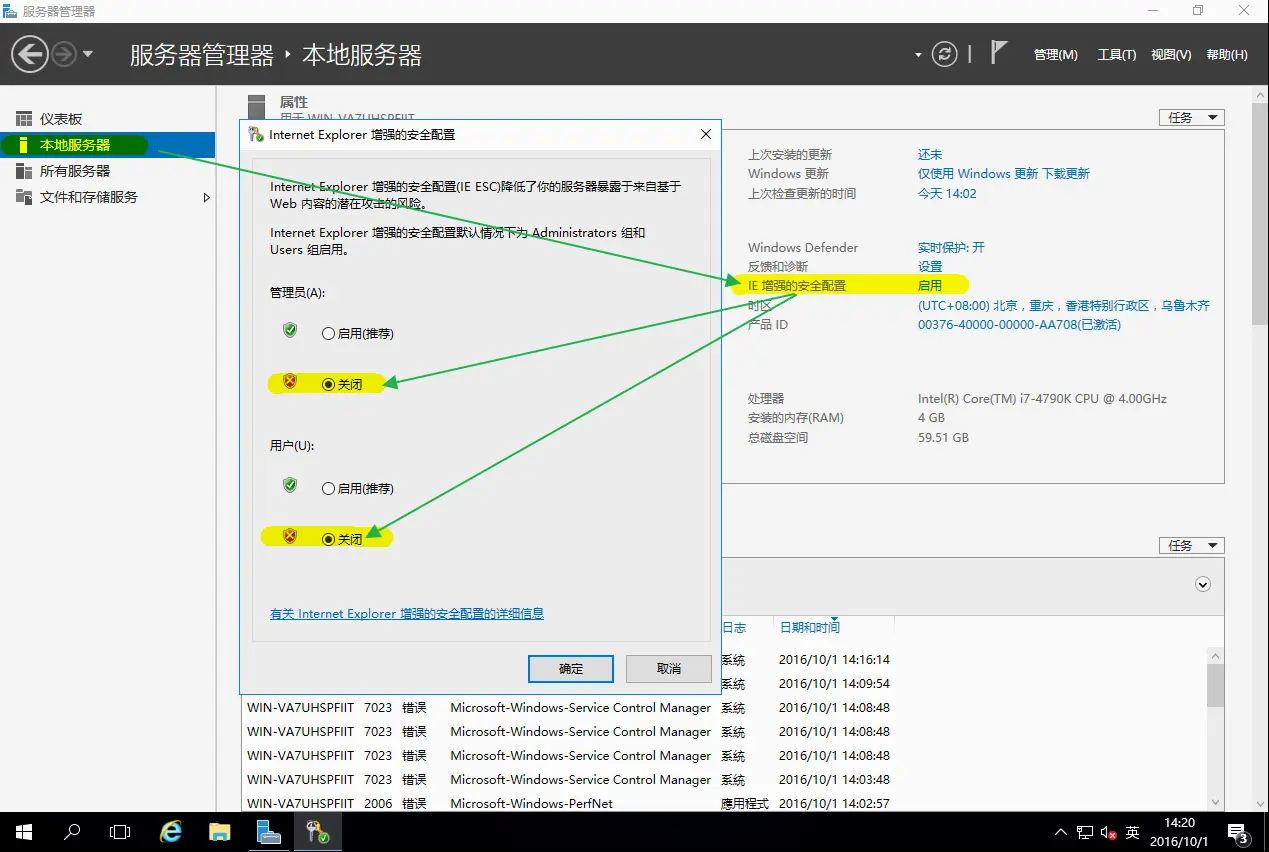
Task: Select the Microsoft-Windows-PerfNet event row
Action: click(724, 804)
